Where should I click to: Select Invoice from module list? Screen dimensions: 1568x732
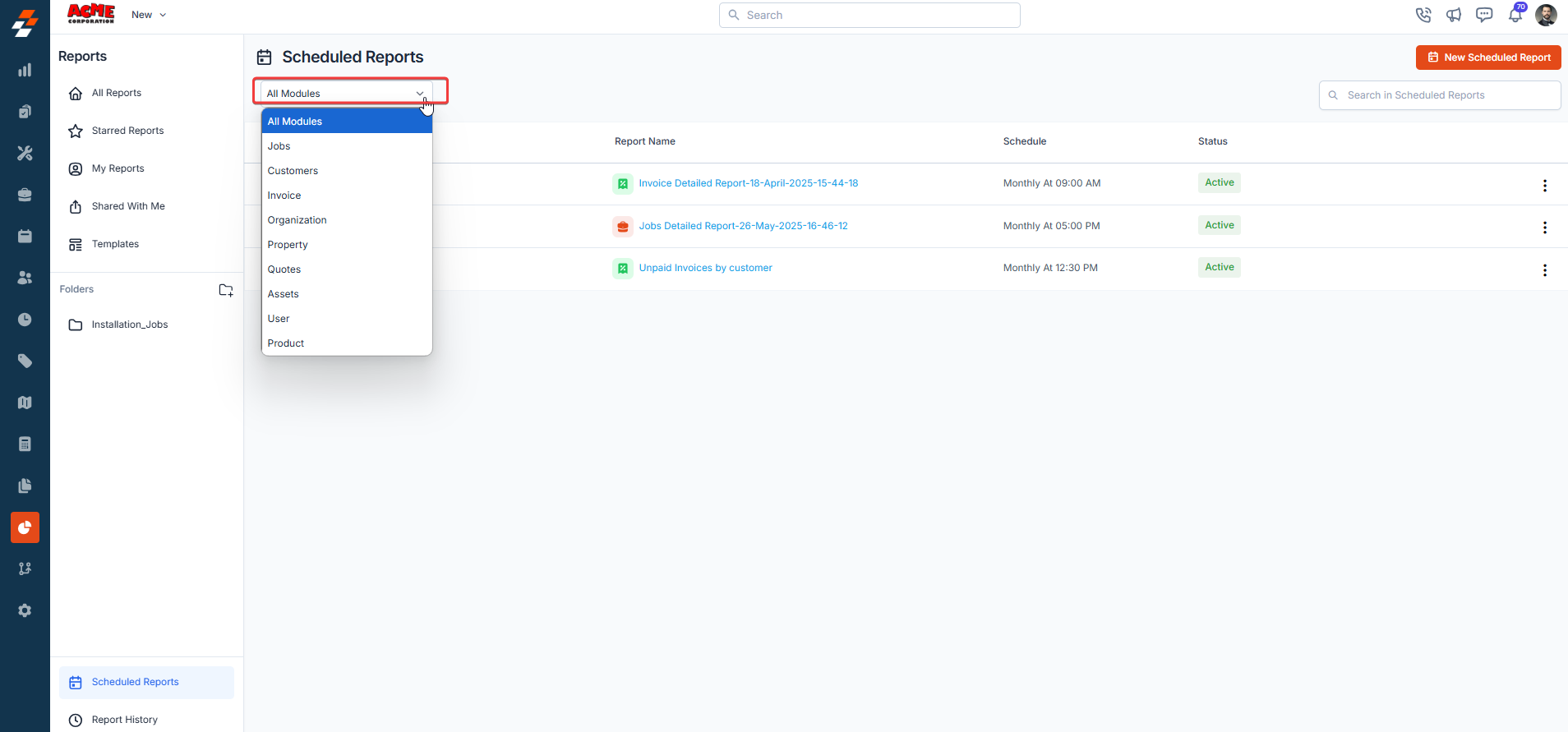point(347,196)
